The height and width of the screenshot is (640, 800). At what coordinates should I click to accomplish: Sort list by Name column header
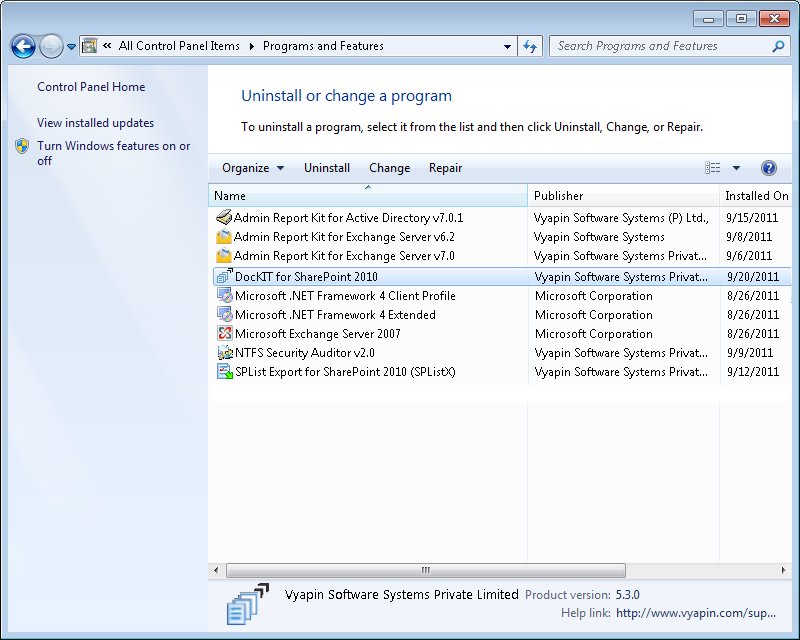pyautogui.click(x=368, y=195)
